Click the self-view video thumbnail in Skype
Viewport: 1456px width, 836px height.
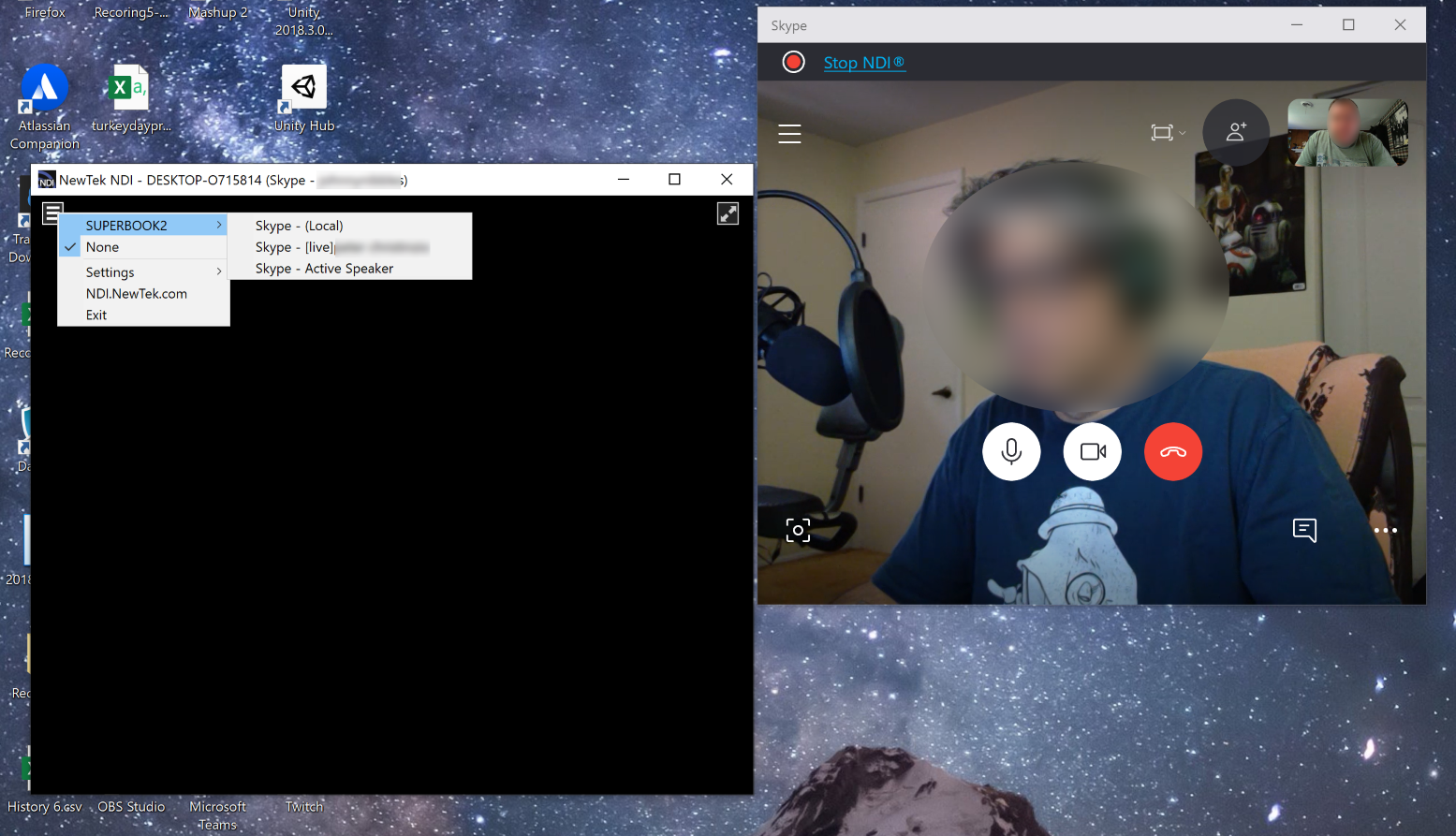(1347, 132)
